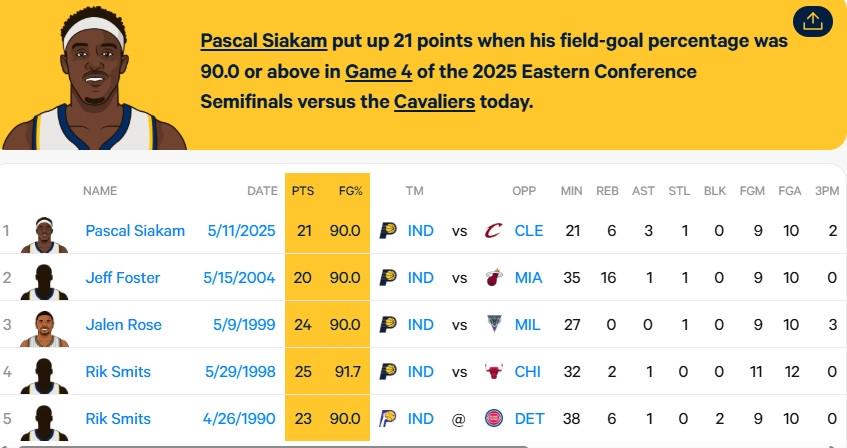Sort table by PTS column header
847x448 pixels.
tap(302, 191)
